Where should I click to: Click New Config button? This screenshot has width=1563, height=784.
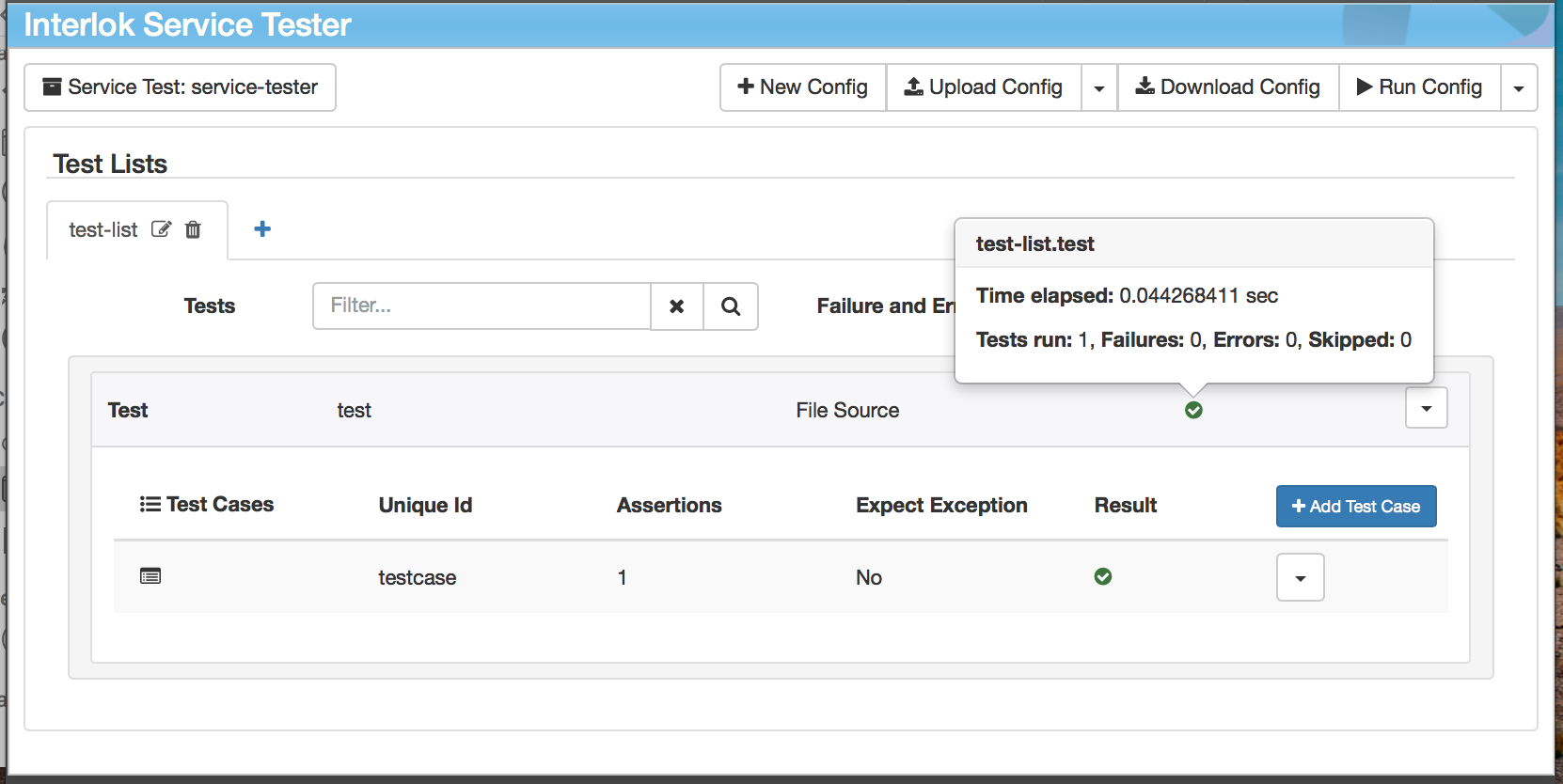803,87
